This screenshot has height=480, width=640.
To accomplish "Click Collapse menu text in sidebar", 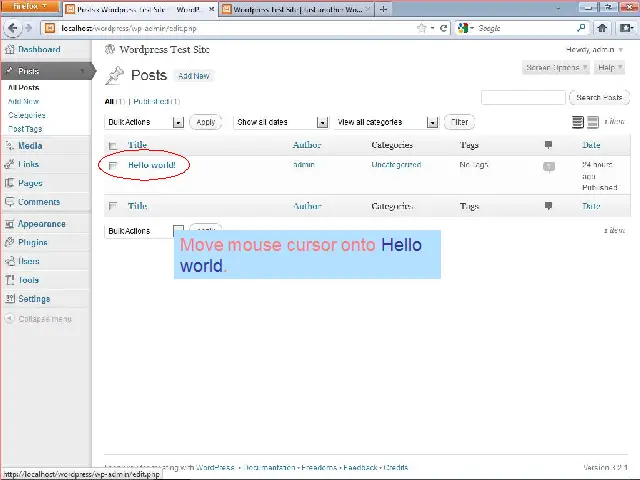I will coord(45,319).
